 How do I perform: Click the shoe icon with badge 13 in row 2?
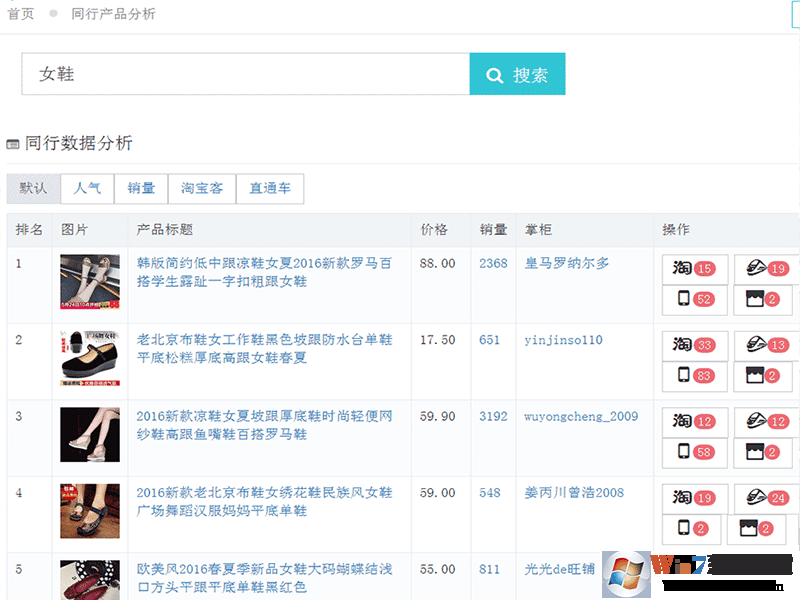(767, 345)
